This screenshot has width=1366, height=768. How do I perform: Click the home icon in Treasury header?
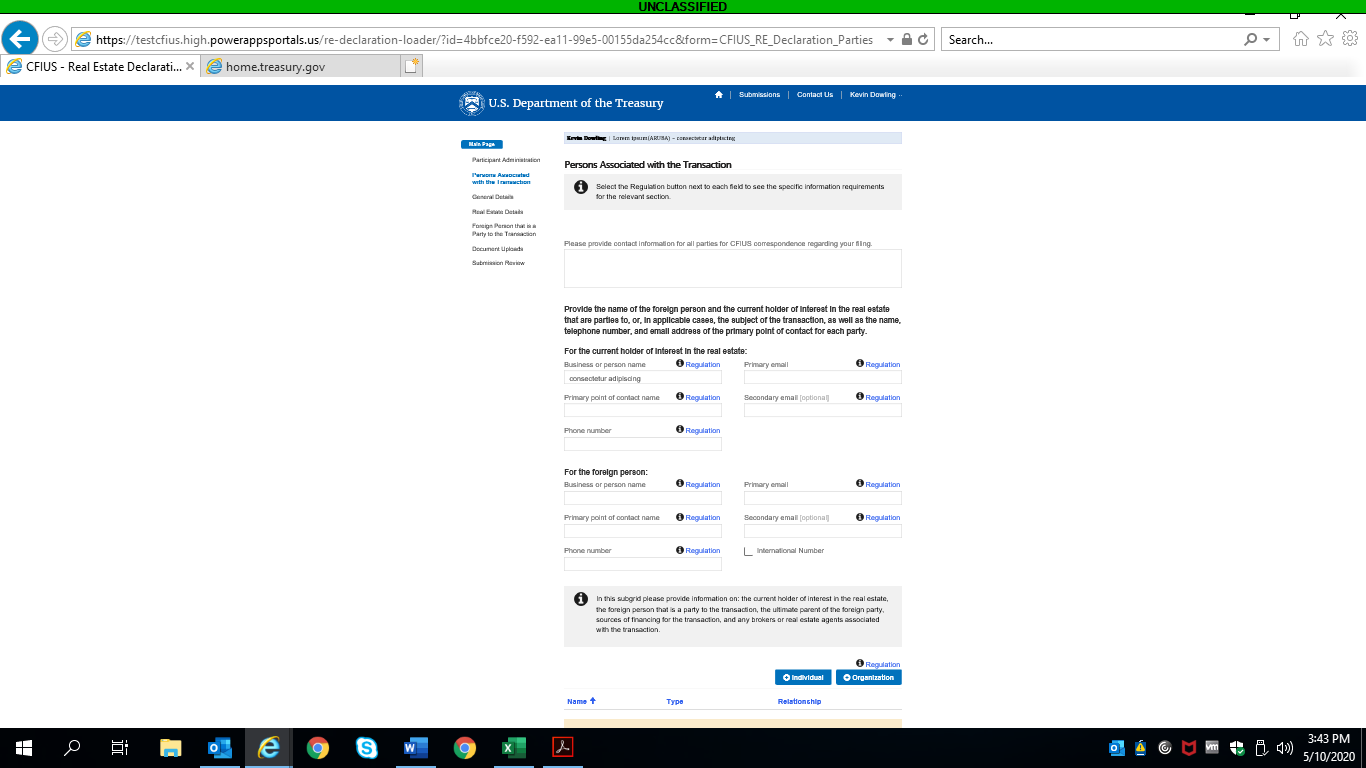(x=718, y=95)
